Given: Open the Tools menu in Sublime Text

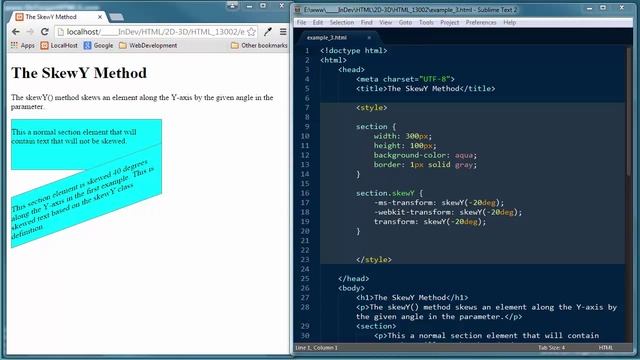Looking at the screenshot, I should [426, 22].
